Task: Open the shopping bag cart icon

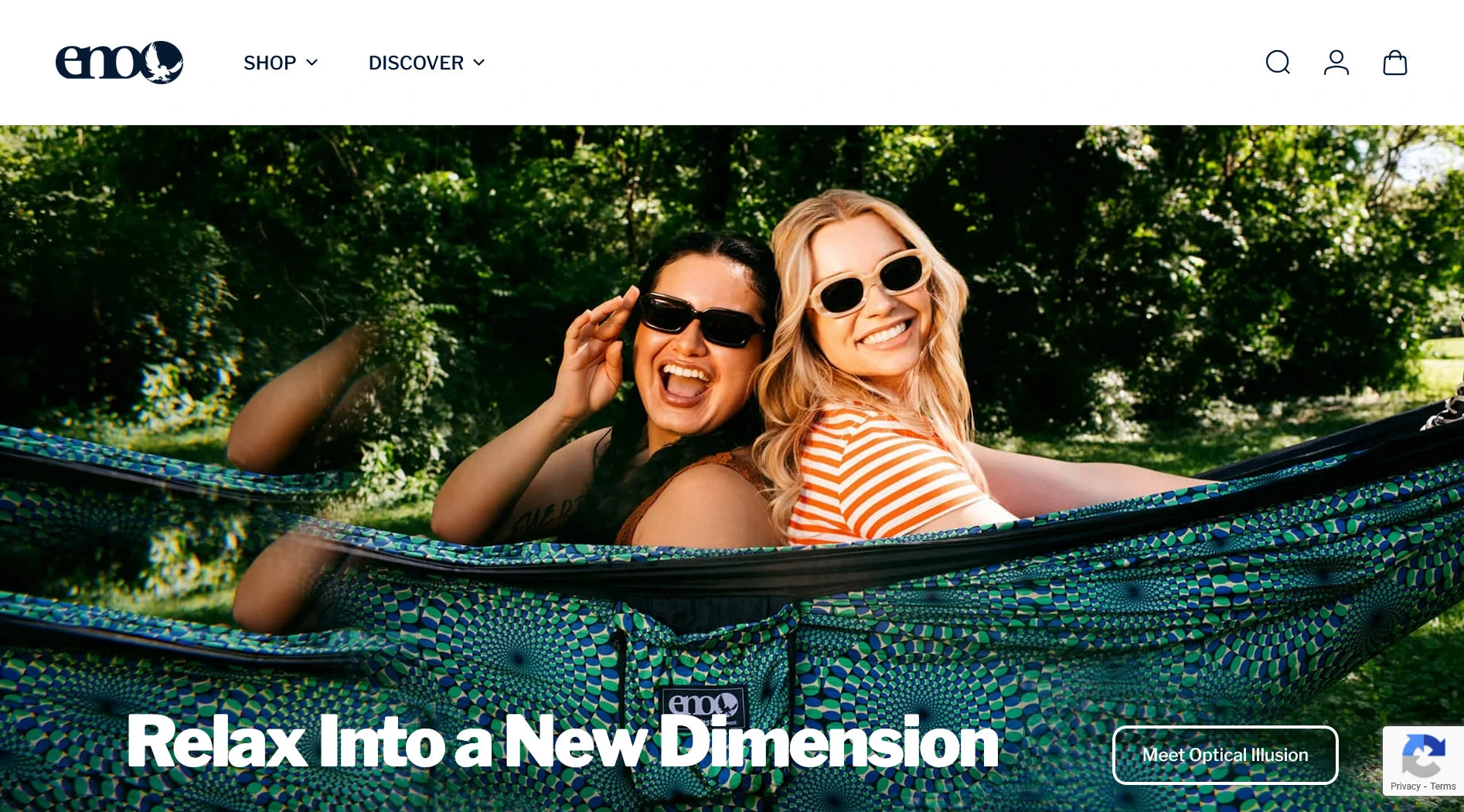Action: point(1395,62)
